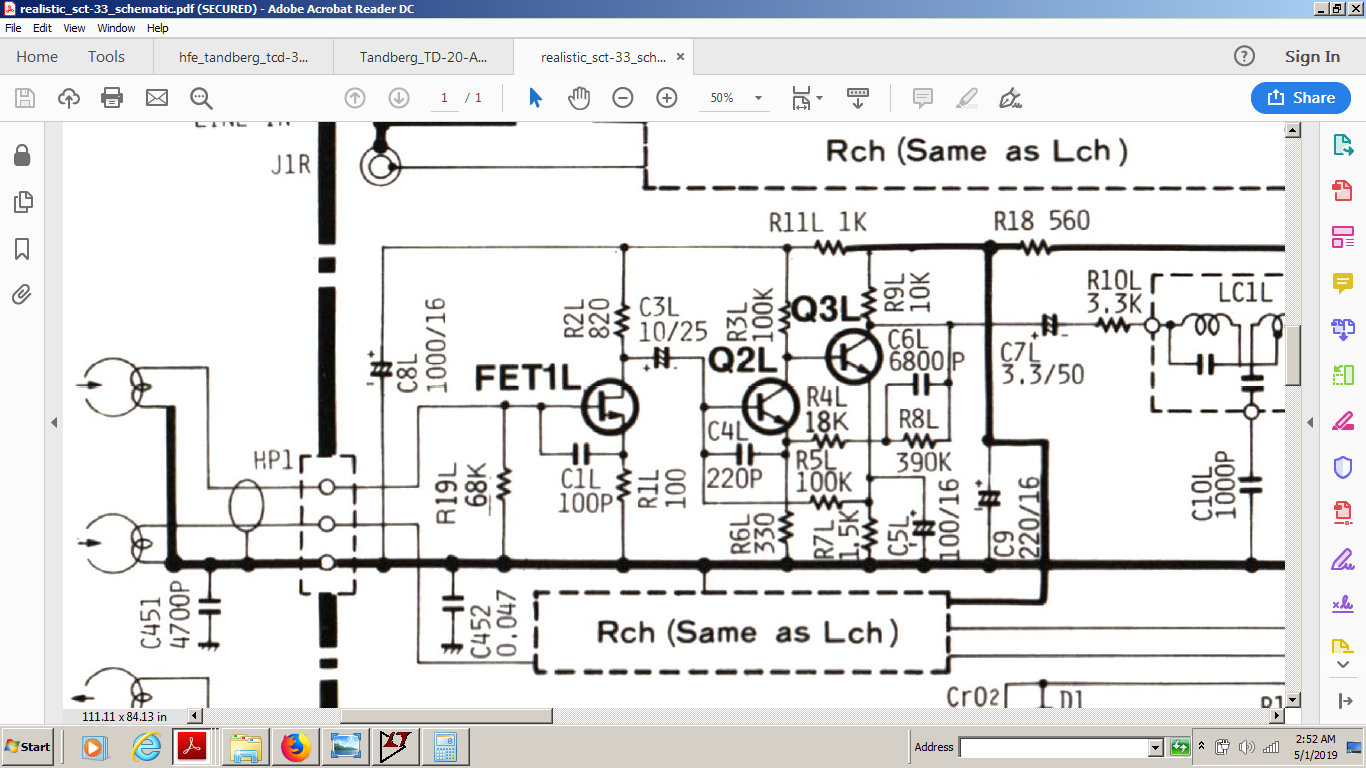Expand more tools chevron in right pane
Image resolution: width=1366 pixels, height=768 pixels.
tap(1343, 665)
